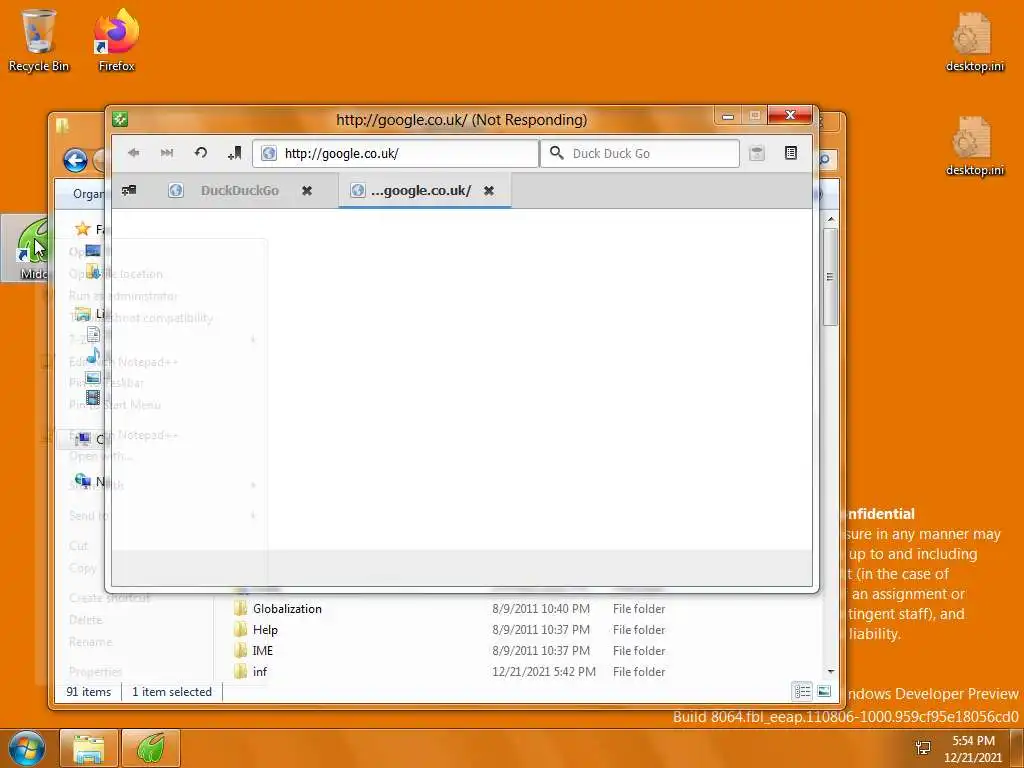Switch Explorer to large icons view
1024x768 pixels.
click(x=824, y=691)
